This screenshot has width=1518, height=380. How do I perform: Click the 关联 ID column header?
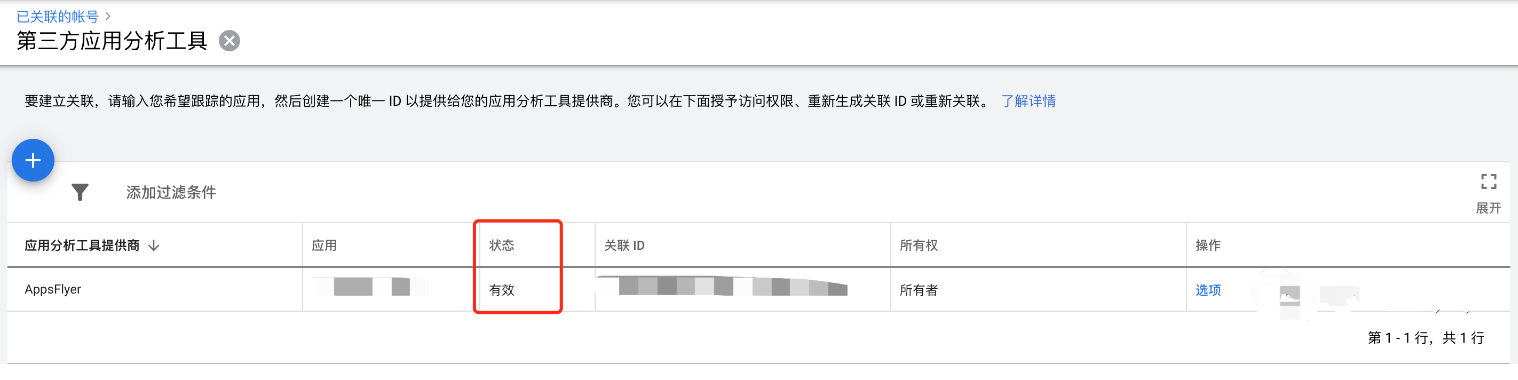tap(625, 246)
